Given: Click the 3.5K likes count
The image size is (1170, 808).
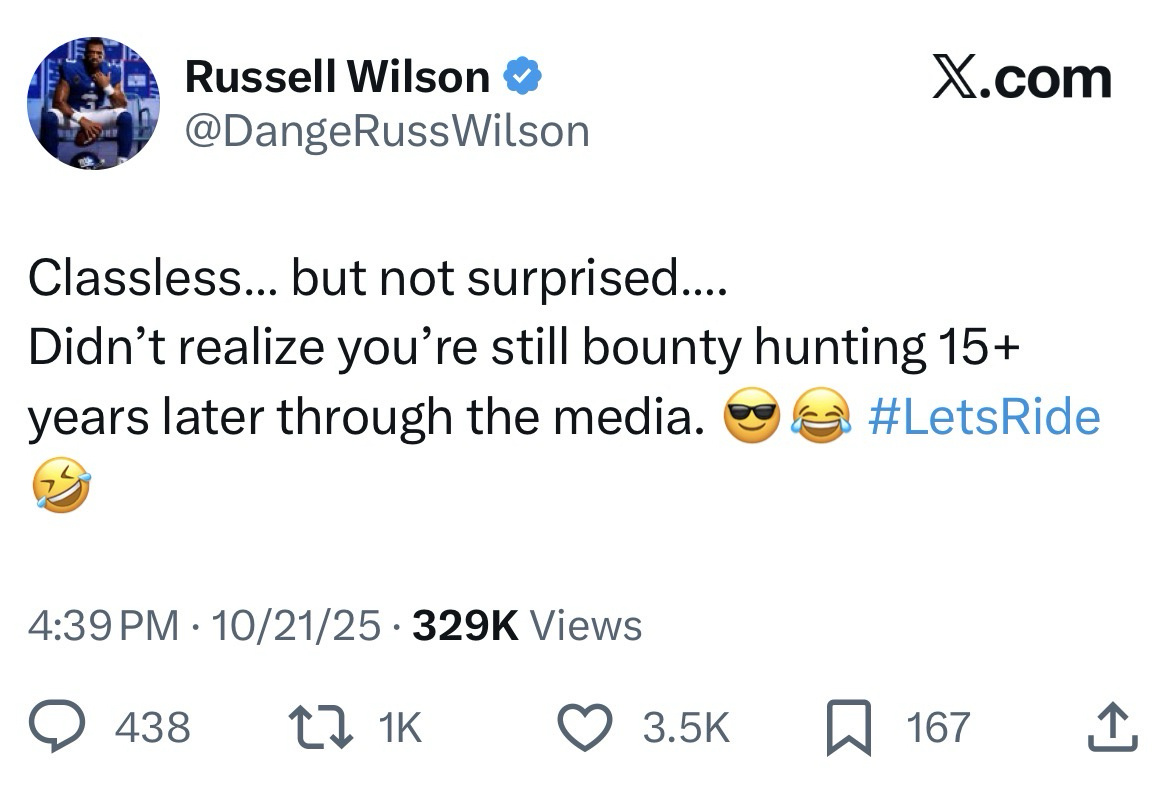Looking at the screenshot, I should click(686, 728).
